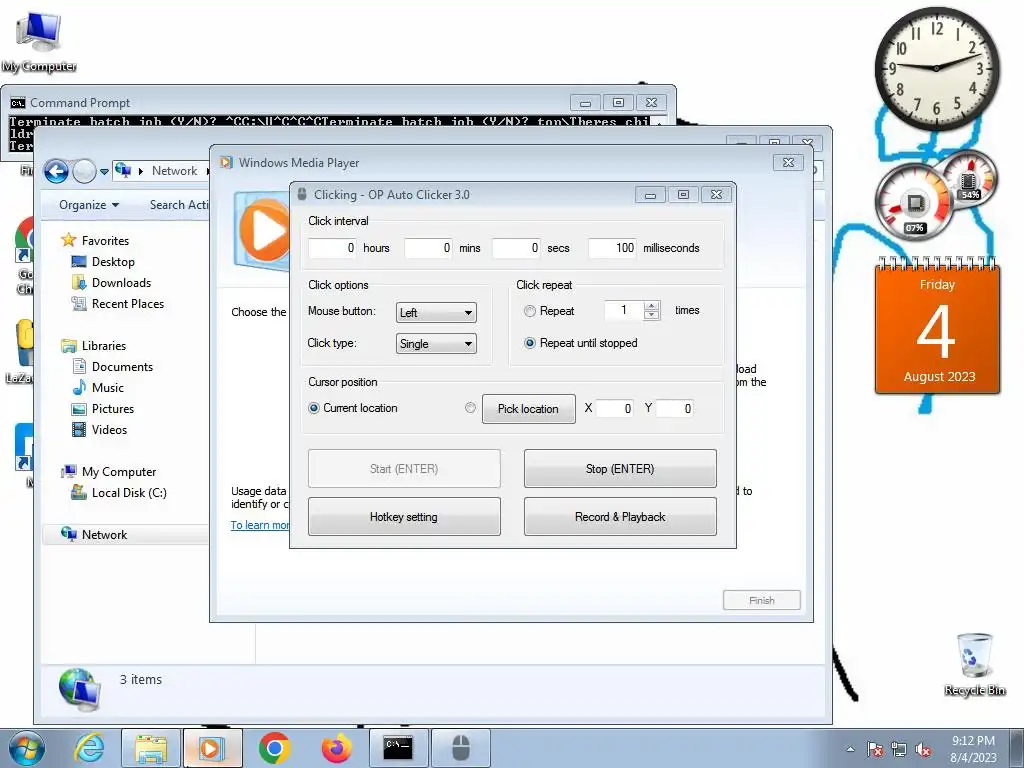The height and width of the screenshot is (768, 1024).
Task: Launch Google Chrome from the taskbar
Action: point(274,748)
